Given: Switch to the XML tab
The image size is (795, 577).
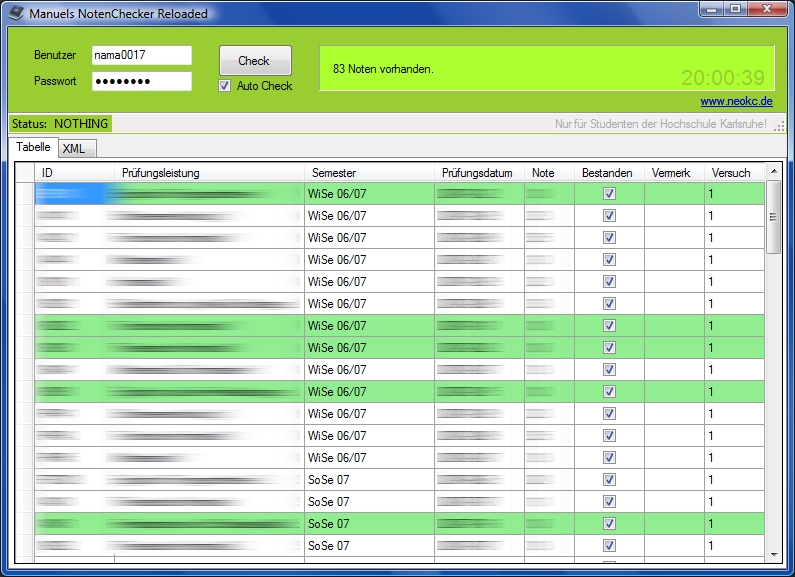Looking at the screenshot, I should [x=73, y=148].
